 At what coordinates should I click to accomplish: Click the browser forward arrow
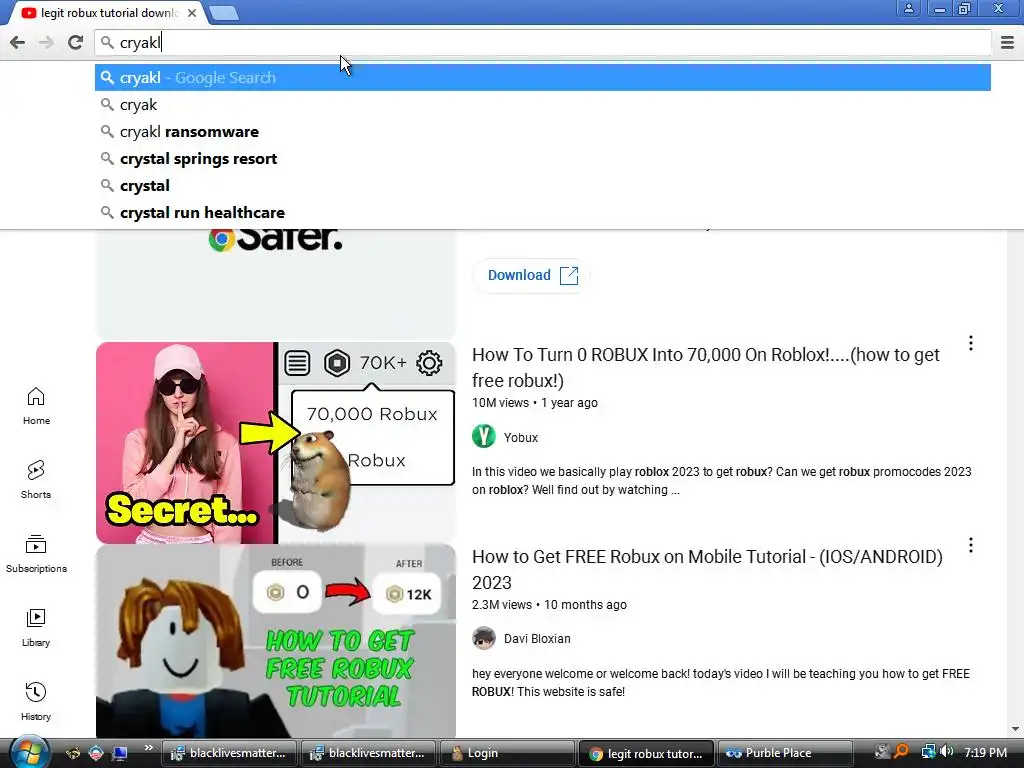tap(46, 42)
